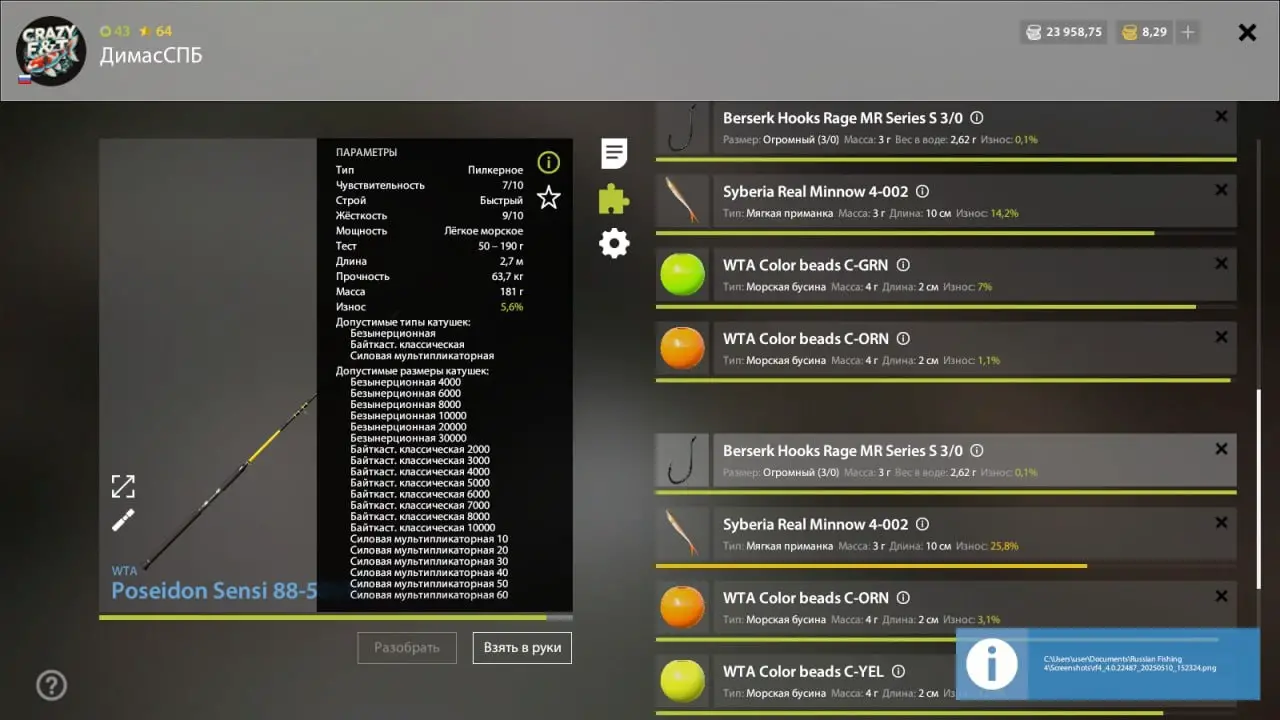Click the inventory list scrollbar
Viewport: 1280px width, 720px height.
(1259, 488)
